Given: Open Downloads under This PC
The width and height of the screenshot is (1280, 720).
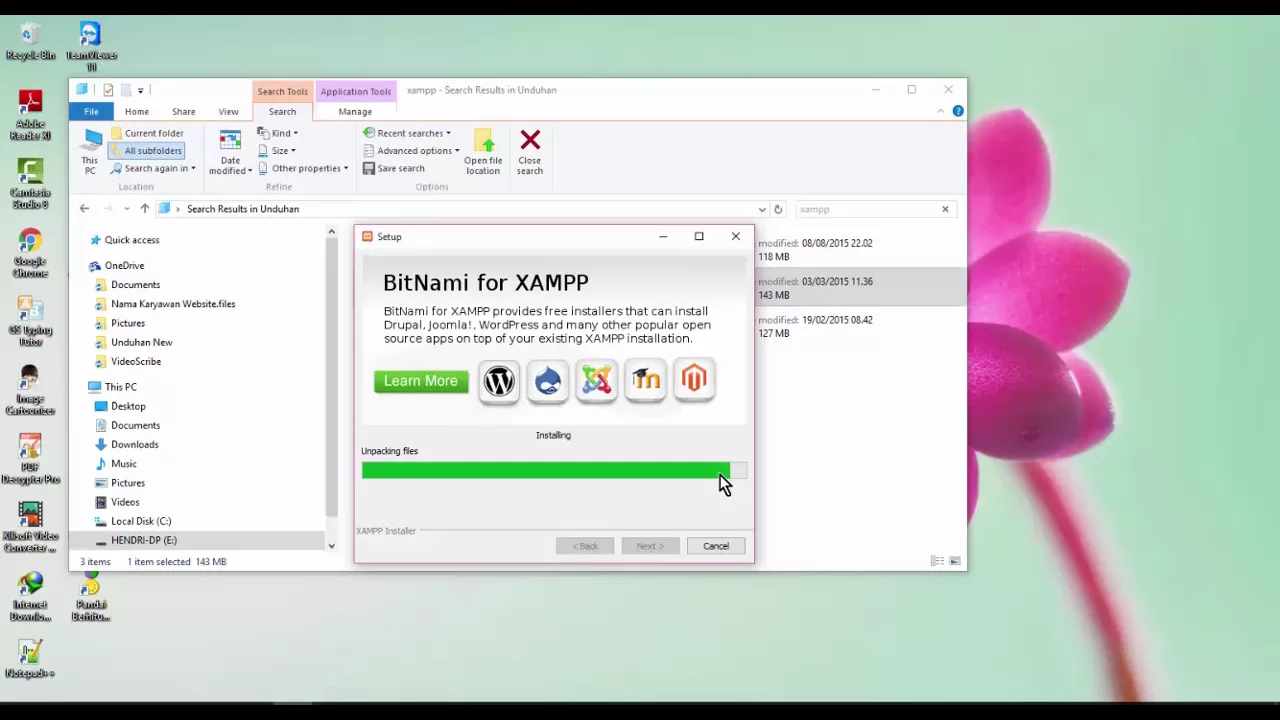Looking at the screenshot, I should pos(126,444).
